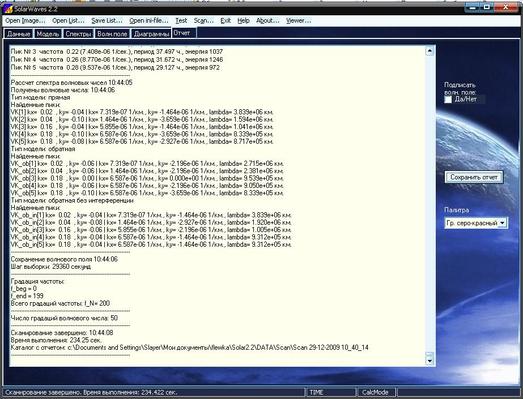This screenshot has height=399, width=523.
Task: Click Open List... in the menu bar
Action: click(x=68, y=21)
